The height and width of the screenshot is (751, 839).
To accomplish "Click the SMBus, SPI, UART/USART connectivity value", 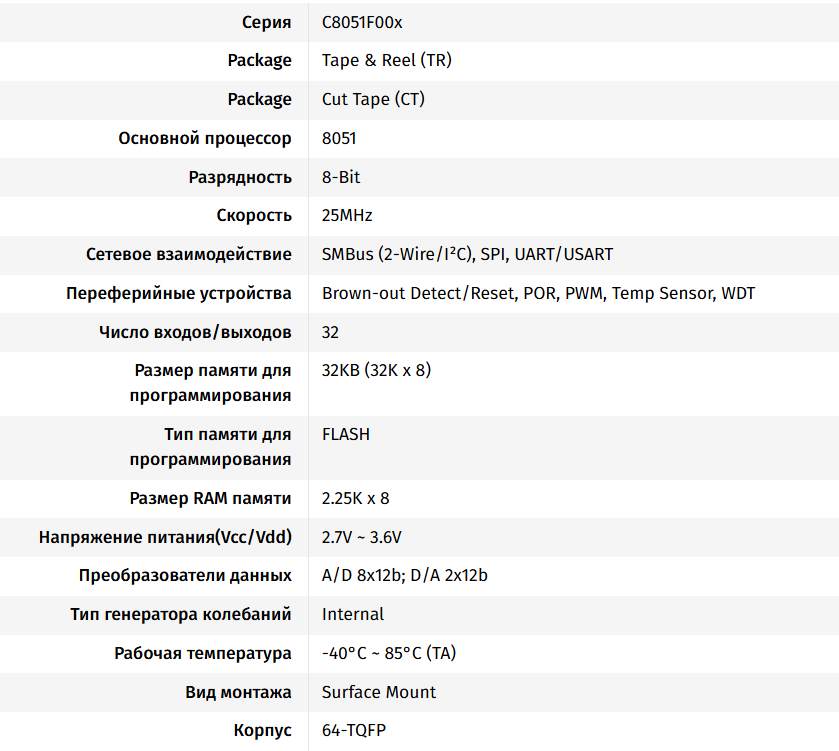I will coord(467,254).
